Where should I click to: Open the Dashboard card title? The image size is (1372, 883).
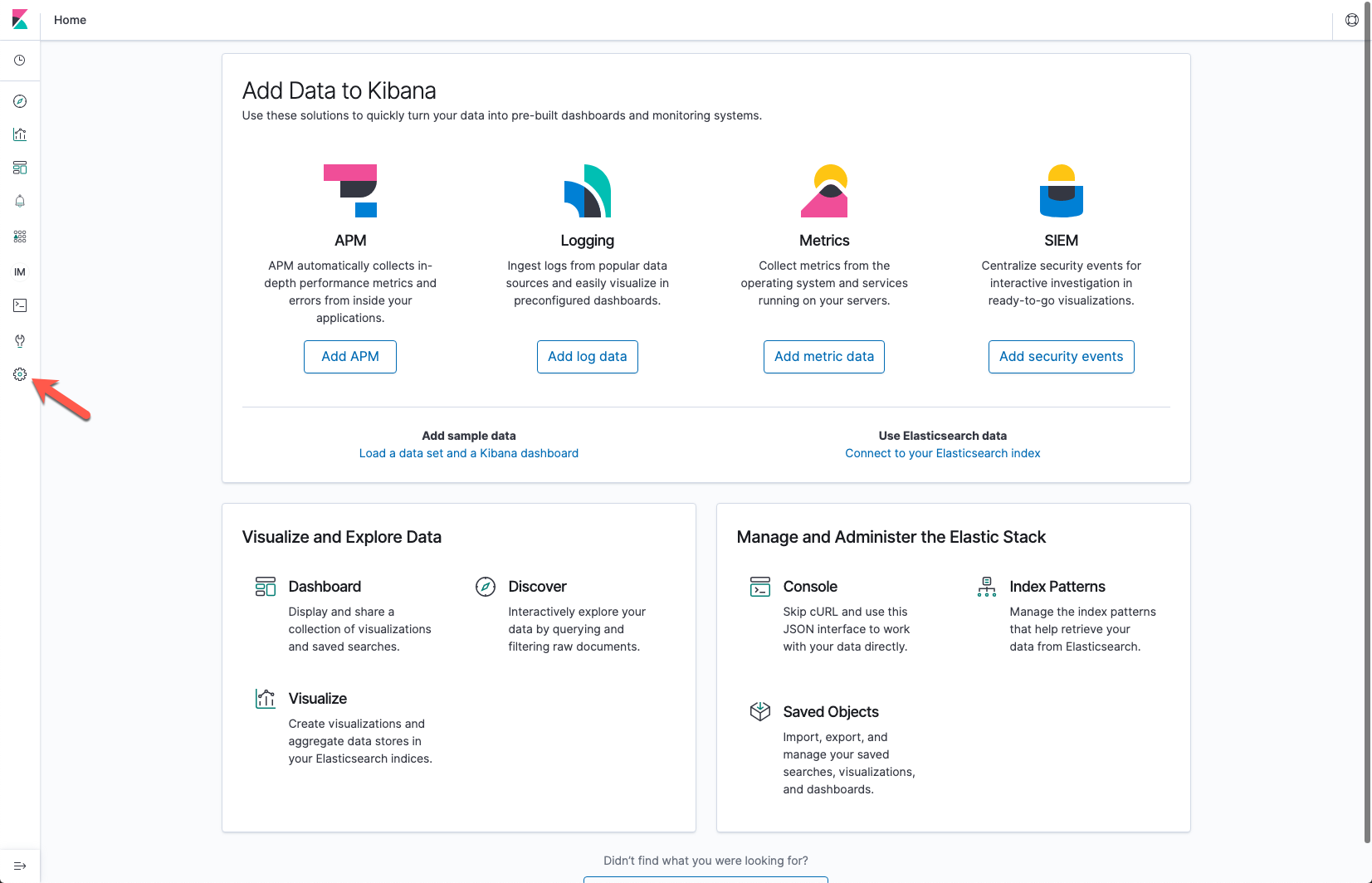(325, 587)
